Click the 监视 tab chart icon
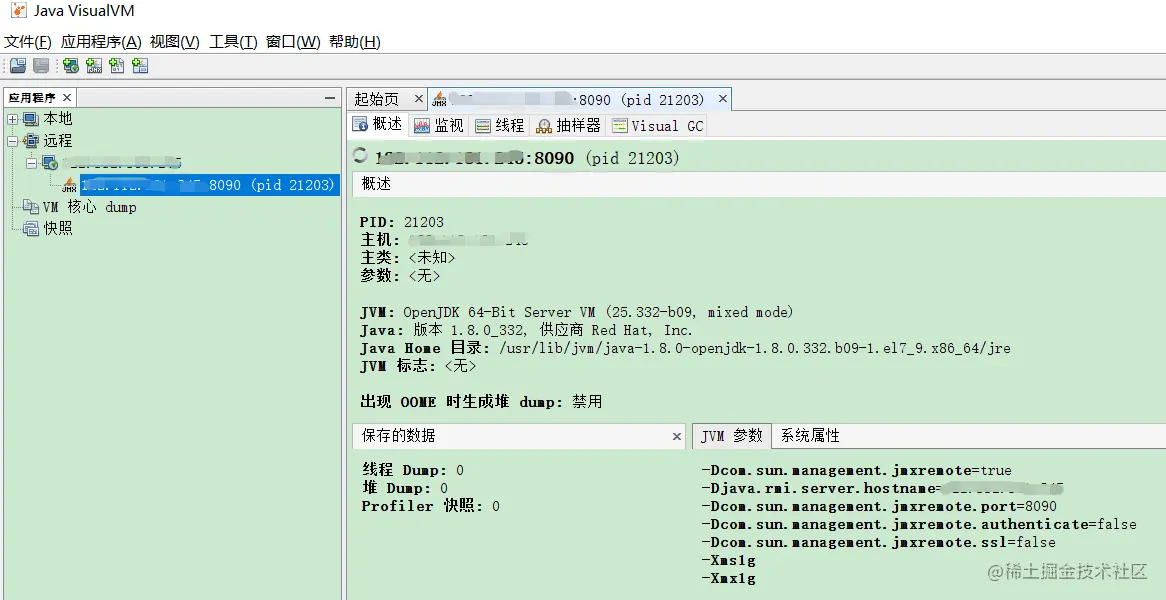 click(x=422, y=126)
